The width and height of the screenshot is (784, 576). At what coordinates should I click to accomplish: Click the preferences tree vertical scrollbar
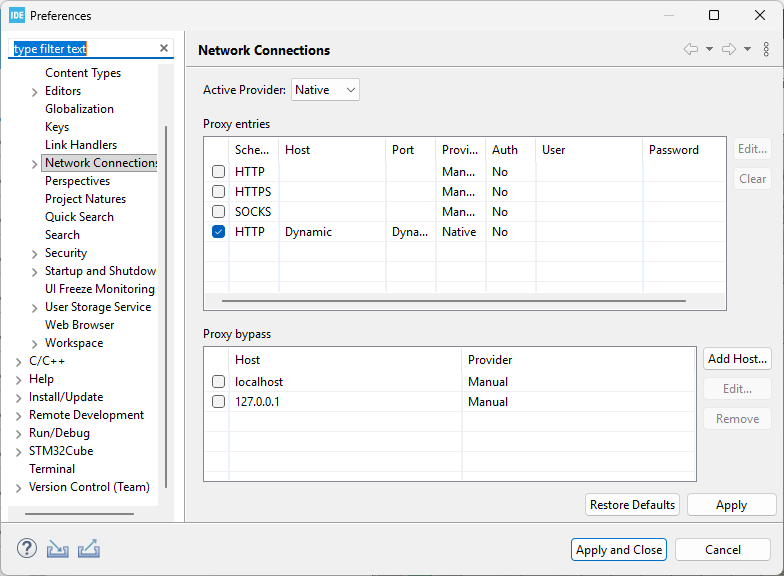(166, 306)
